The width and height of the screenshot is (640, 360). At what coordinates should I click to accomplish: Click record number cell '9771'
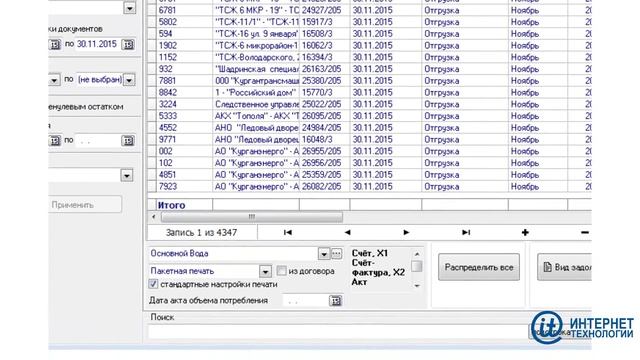coord(184,140)
